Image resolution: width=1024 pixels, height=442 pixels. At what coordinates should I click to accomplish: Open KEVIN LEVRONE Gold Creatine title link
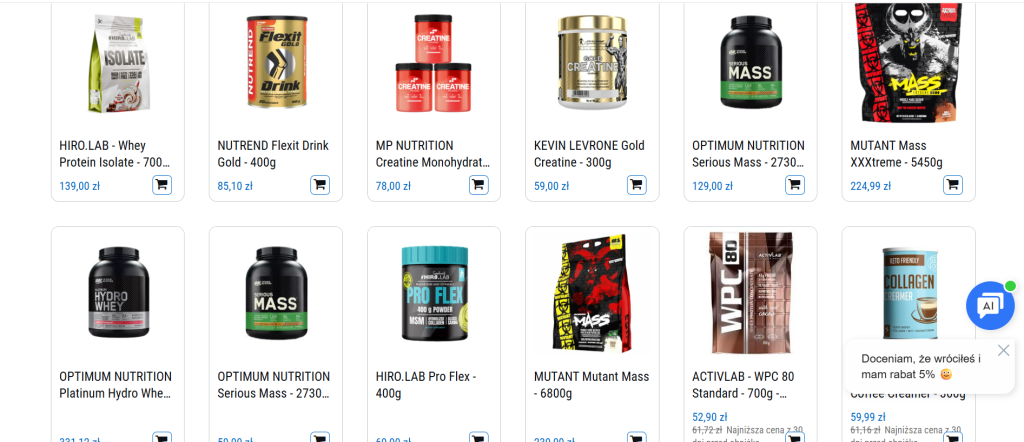pyautogui.click(x=589, y=153)
